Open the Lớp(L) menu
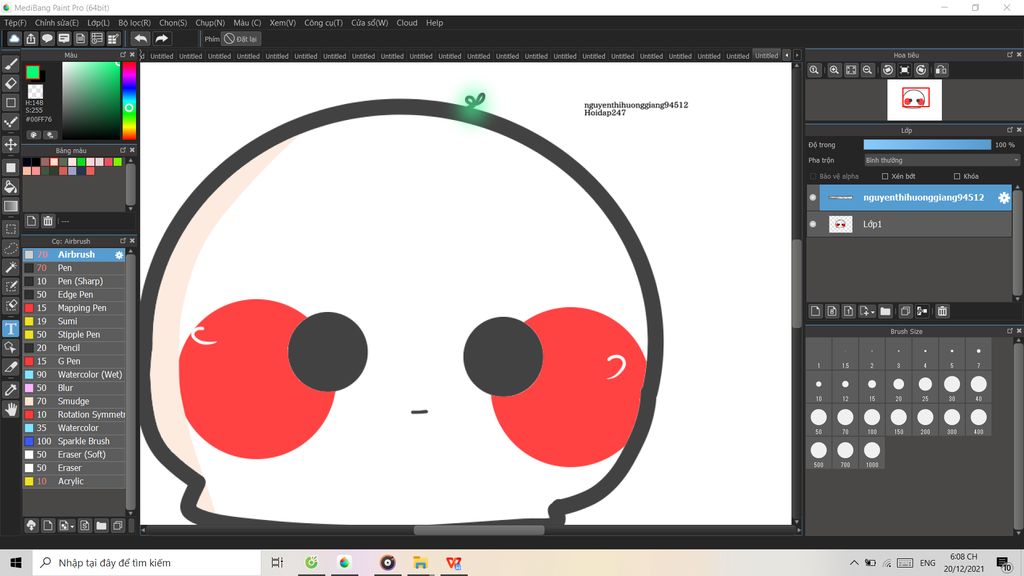The width and height of the screenshot is (1024, 576). tap(99, 23)
